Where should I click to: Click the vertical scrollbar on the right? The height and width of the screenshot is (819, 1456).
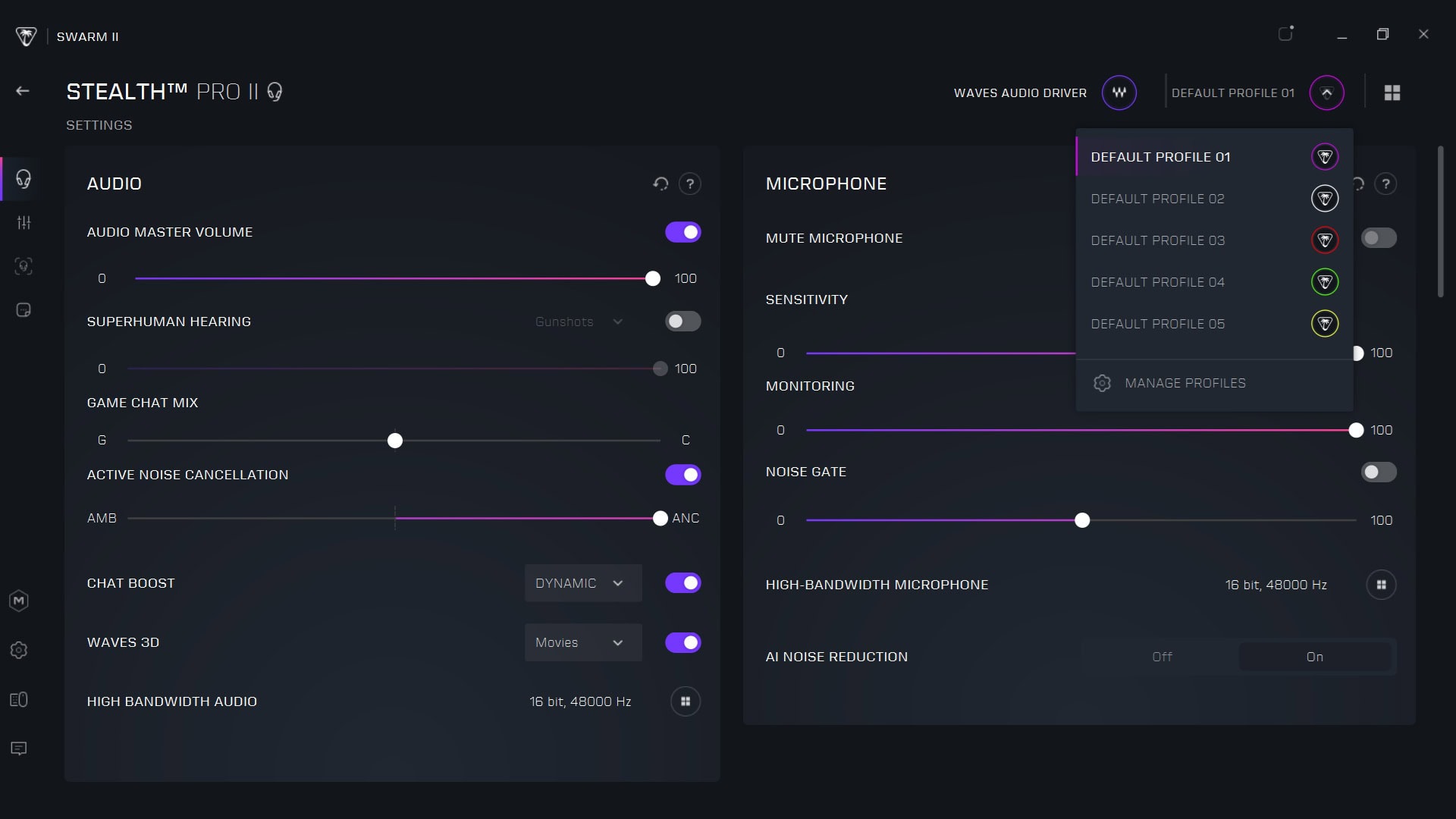pyautogui.click(x=1441, y=221)
